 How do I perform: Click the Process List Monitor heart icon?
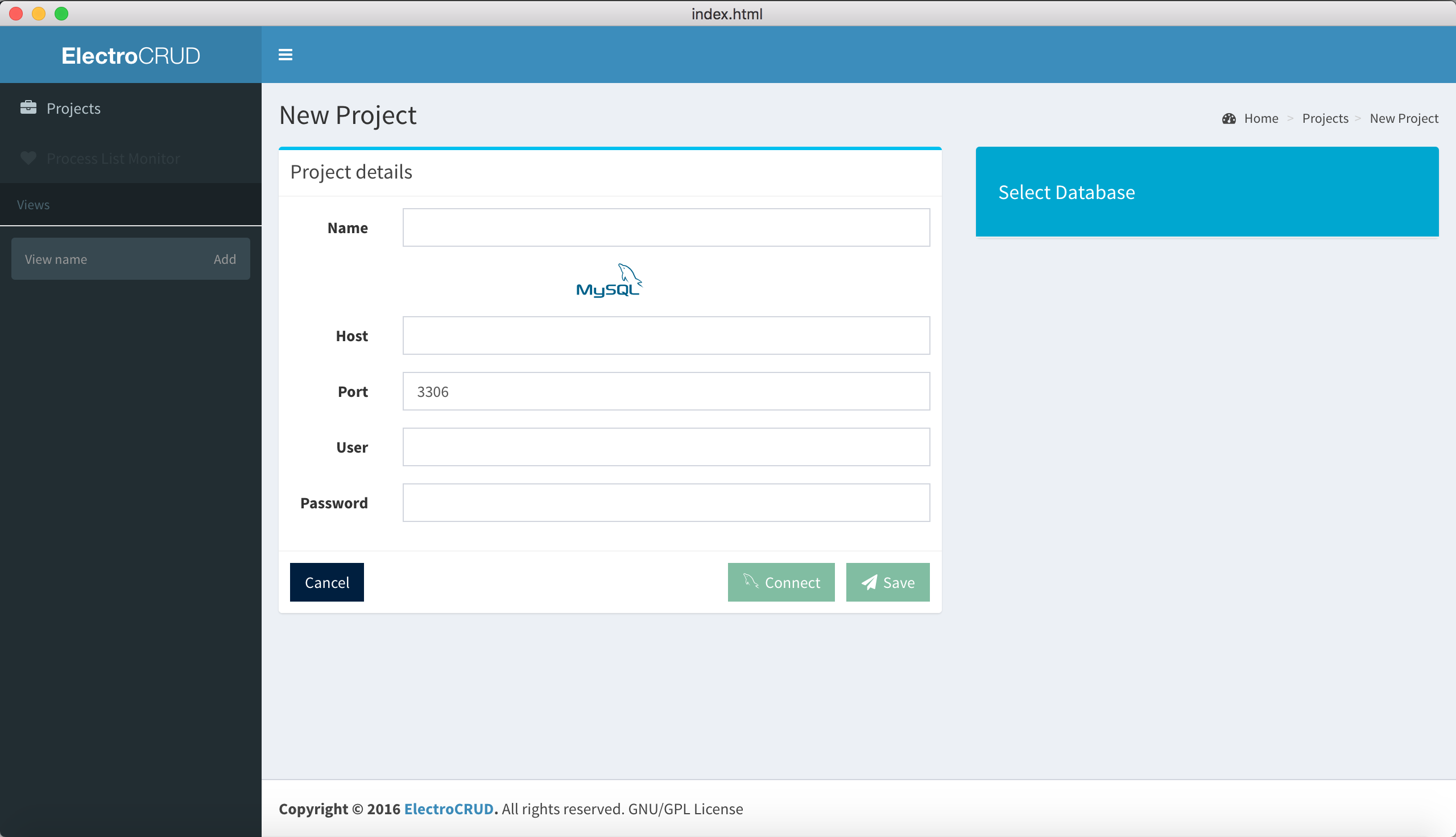click(x=28, y=158)
